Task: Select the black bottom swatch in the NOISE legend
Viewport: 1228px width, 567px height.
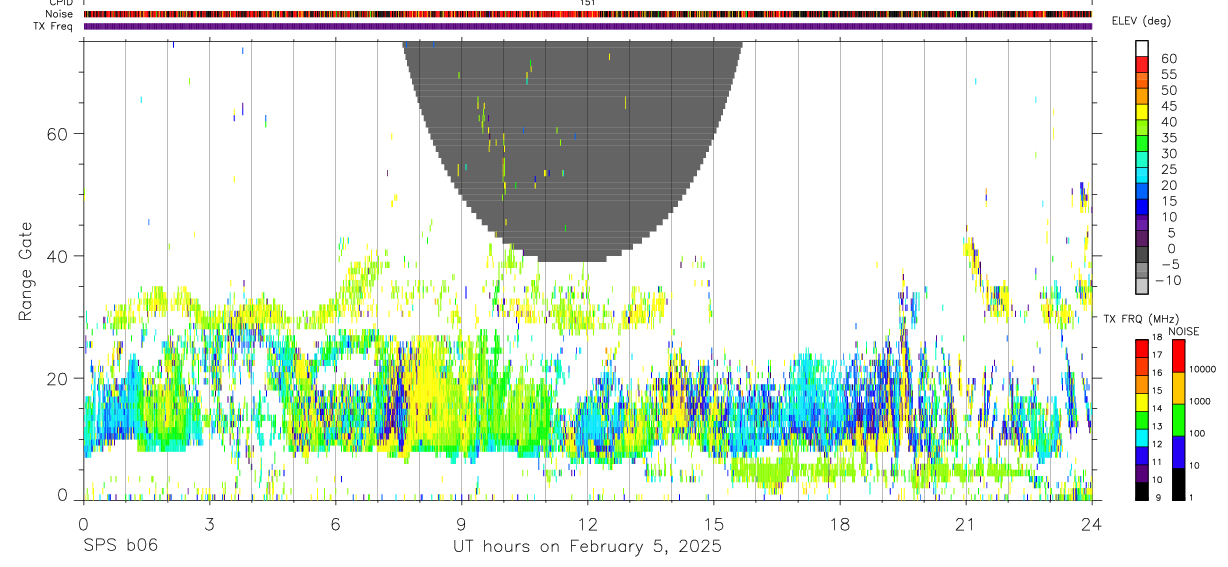Action: pos(1177,484)
